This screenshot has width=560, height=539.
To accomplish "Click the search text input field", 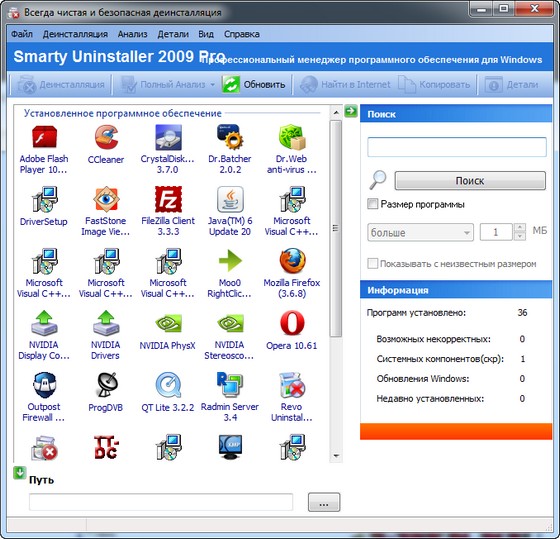I will (x=457, y=147).
